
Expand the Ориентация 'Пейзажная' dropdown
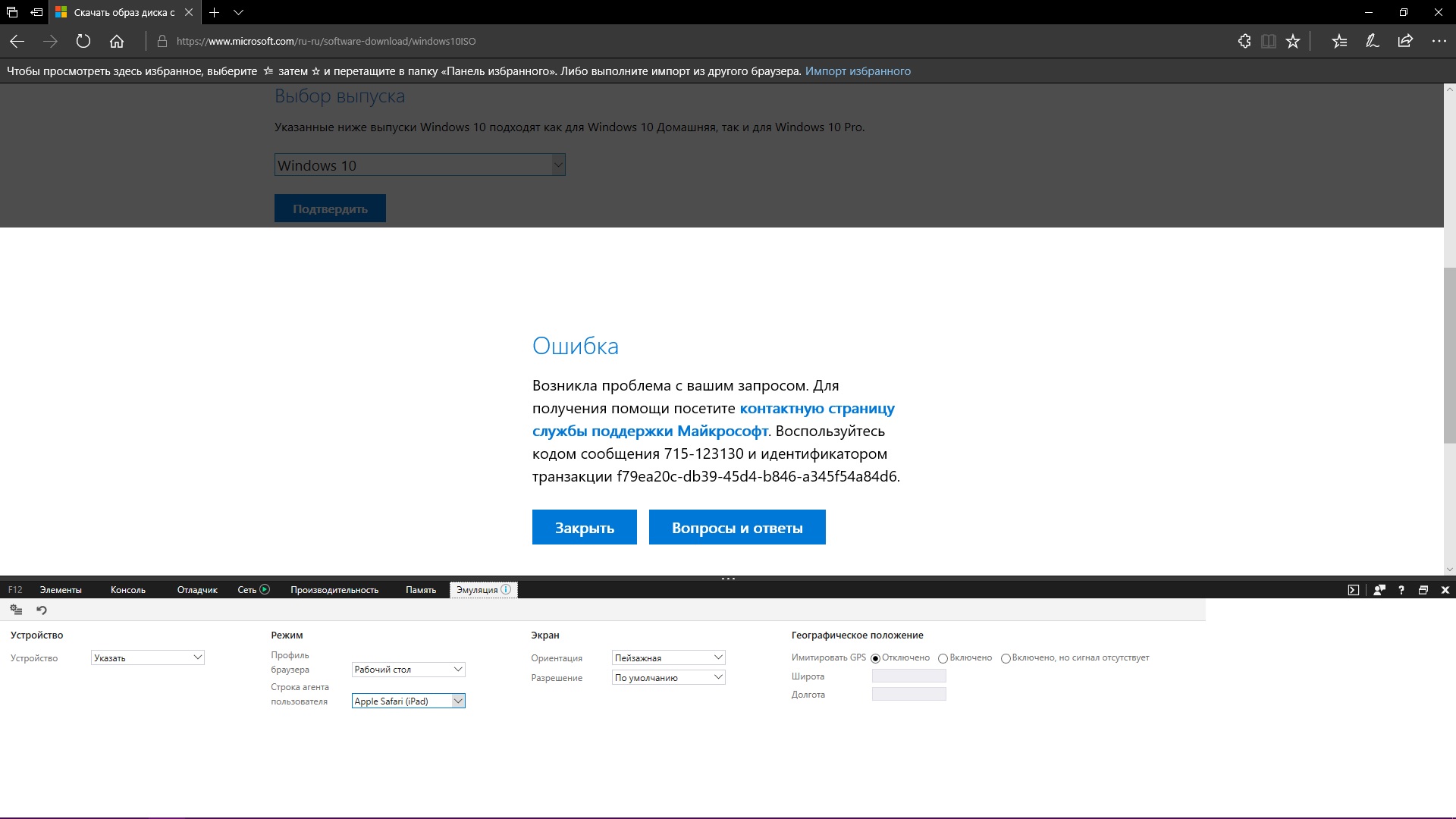668,657
